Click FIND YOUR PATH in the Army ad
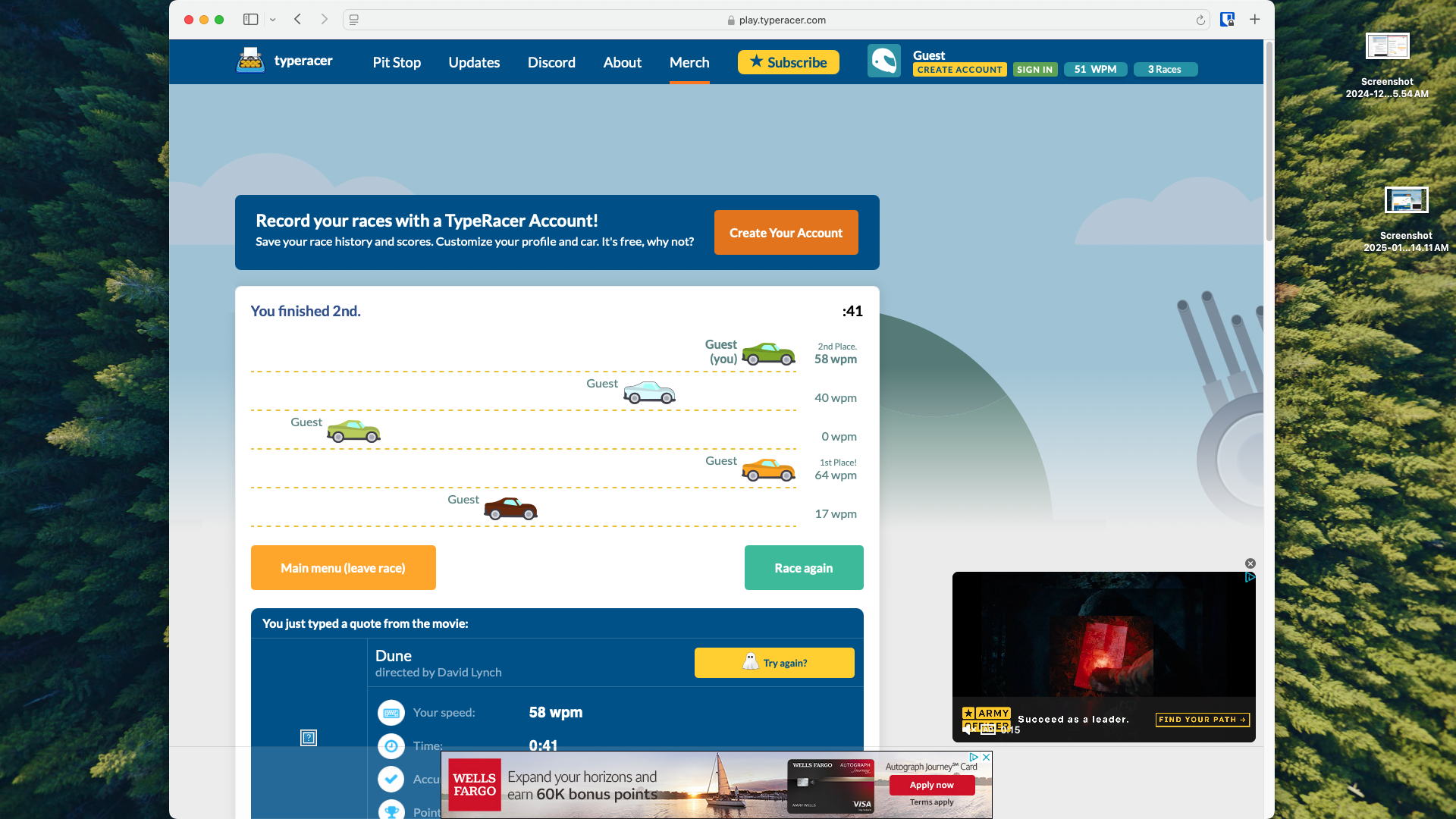Viewport: 1456px width, 819px height. [x=1203, y=720]
